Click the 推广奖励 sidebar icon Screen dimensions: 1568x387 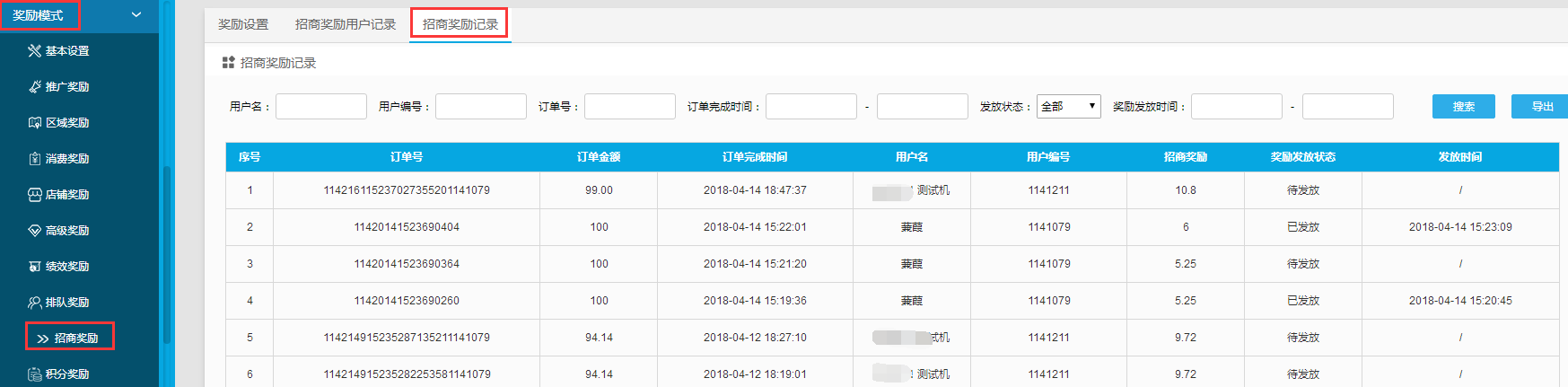click(x=34, y=87)
